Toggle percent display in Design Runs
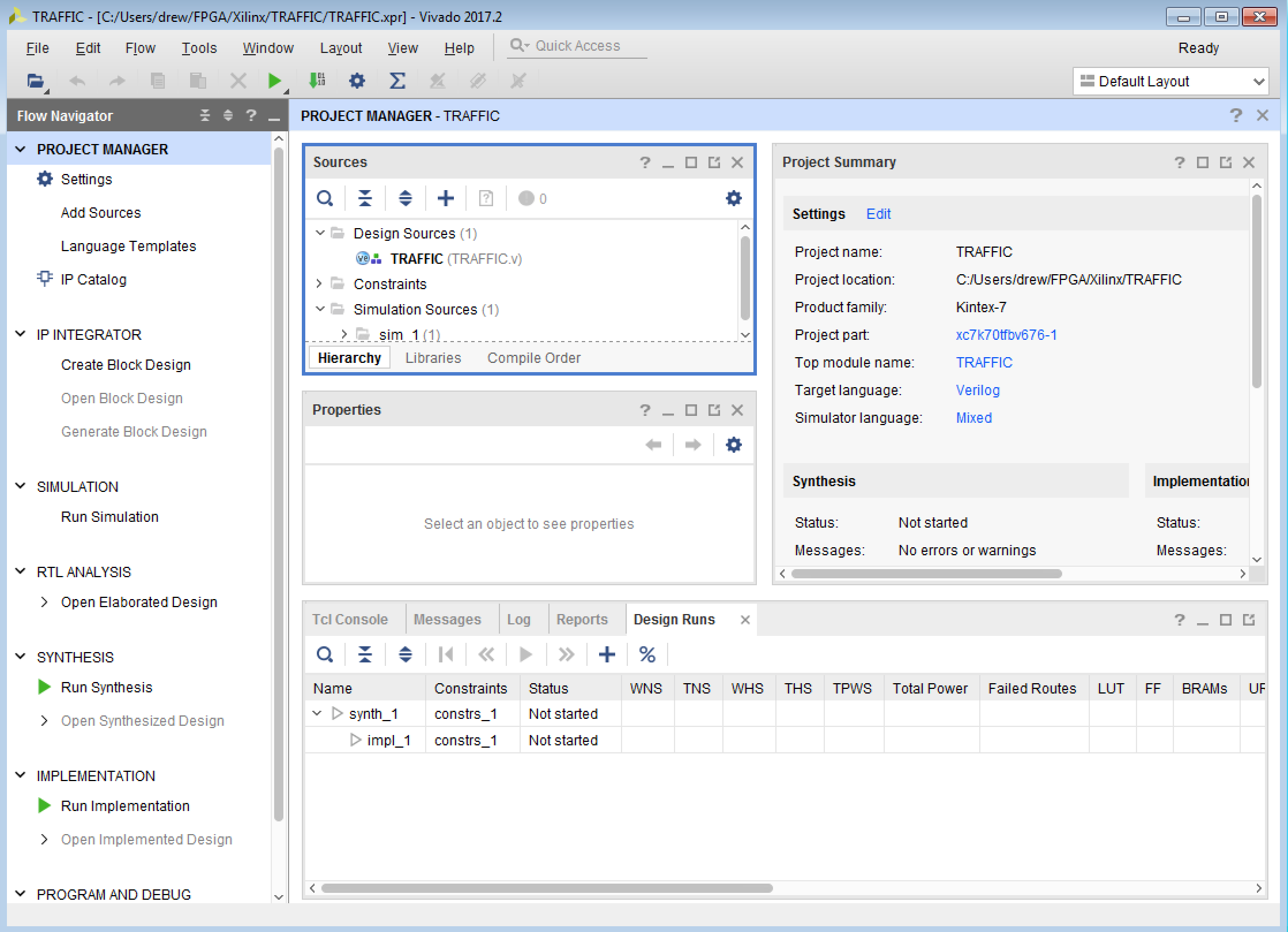This screenshot has height=932, width=1288. [647, 654]
